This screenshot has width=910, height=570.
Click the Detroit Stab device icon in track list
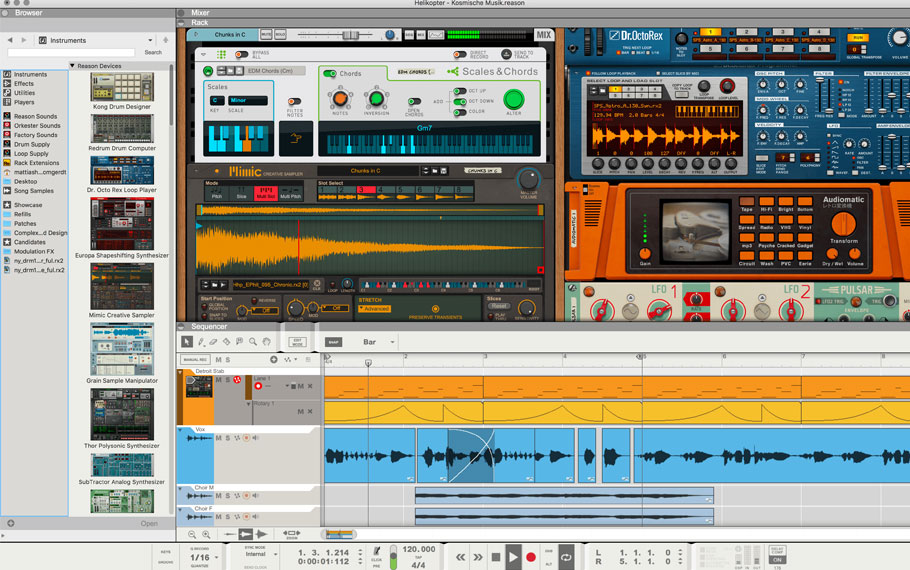click(198, 387)
